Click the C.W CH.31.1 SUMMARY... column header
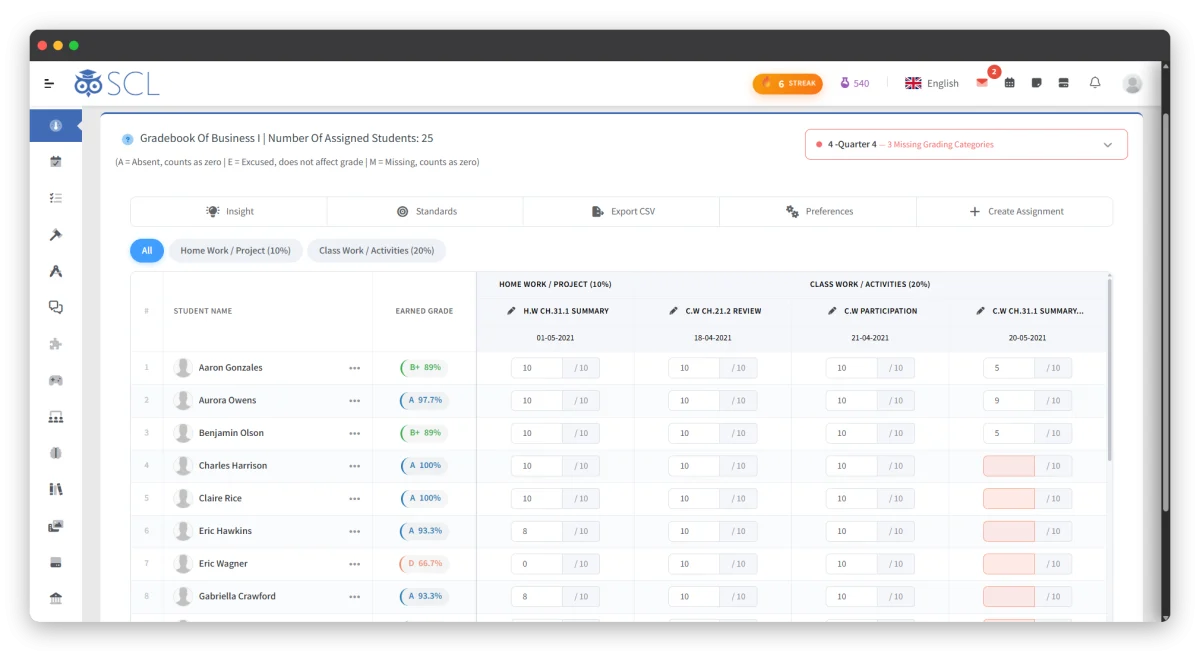 click(1037, 311)
